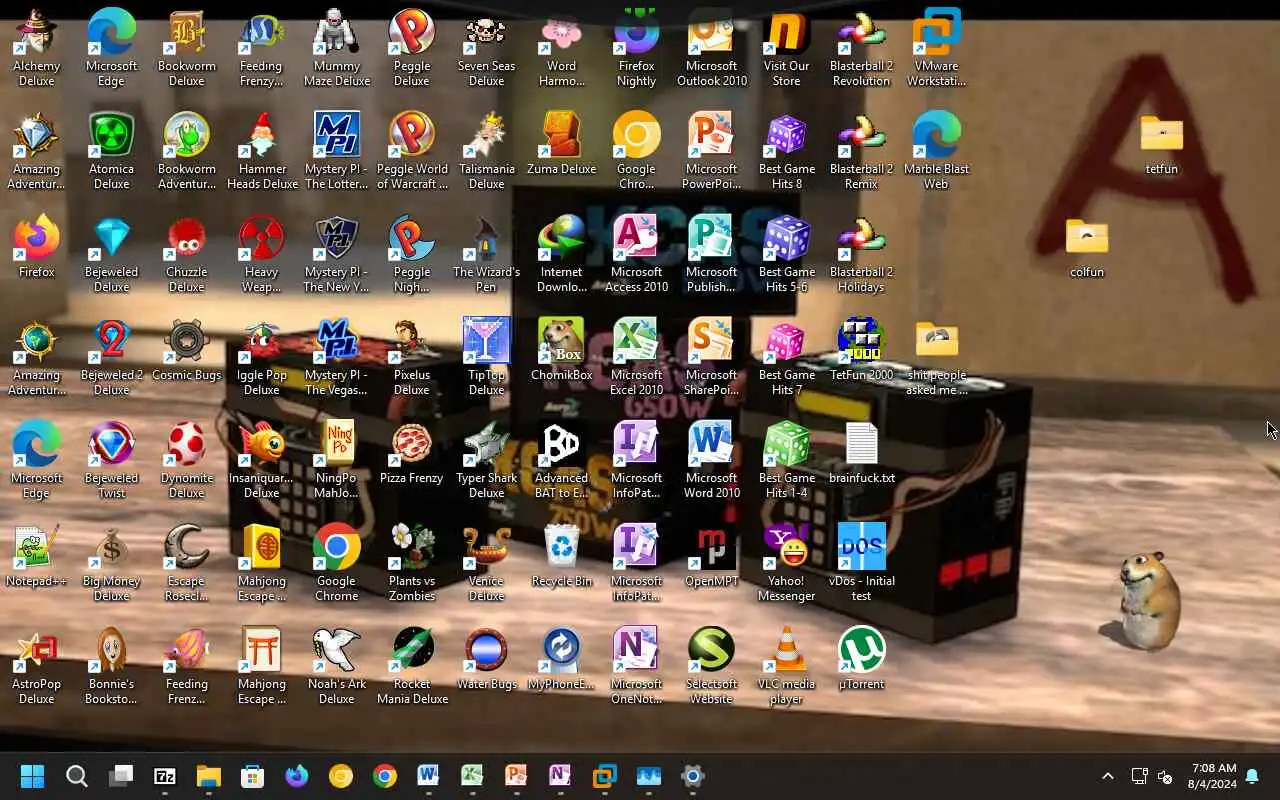
Task: Open Seven Seas Deluxe shortcut
Action: [x=486, y=48]
